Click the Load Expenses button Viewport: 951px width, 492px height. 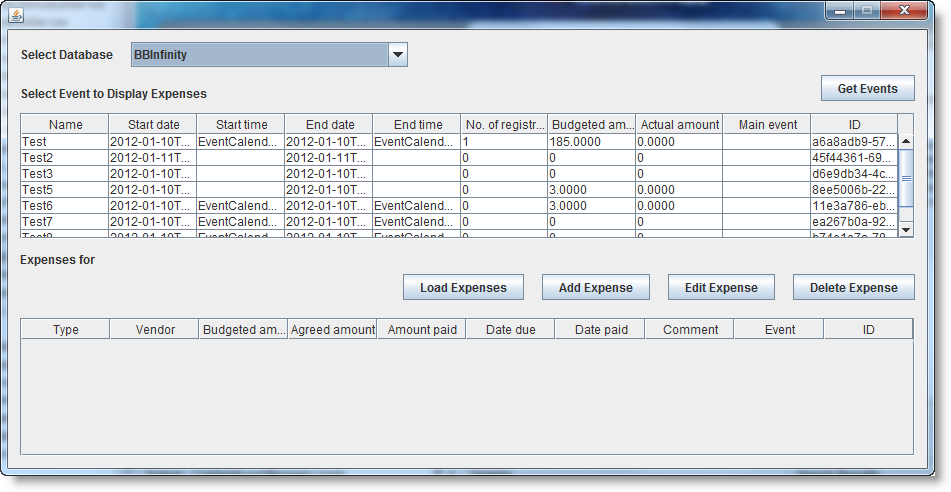tap(463, 288)
